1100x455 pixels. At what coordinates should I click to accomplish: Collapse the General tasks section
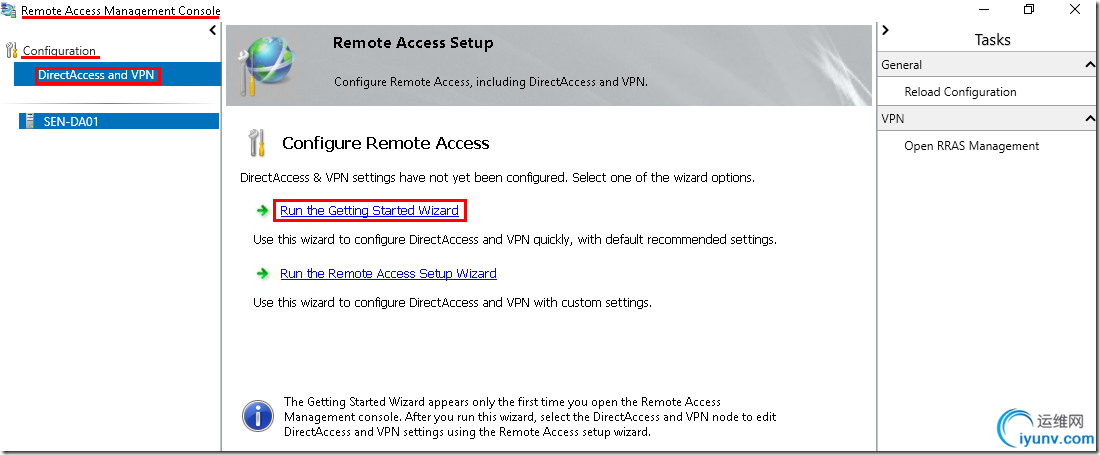pos(1089,65)
